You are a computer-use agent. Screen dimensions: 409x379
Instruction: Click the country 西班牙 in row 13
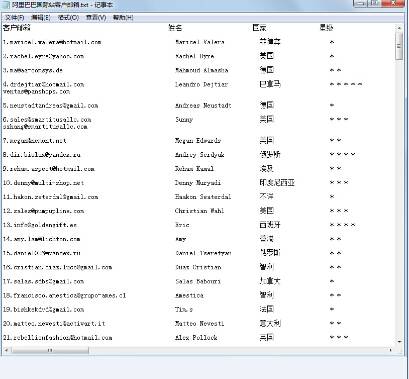(270, 225)
